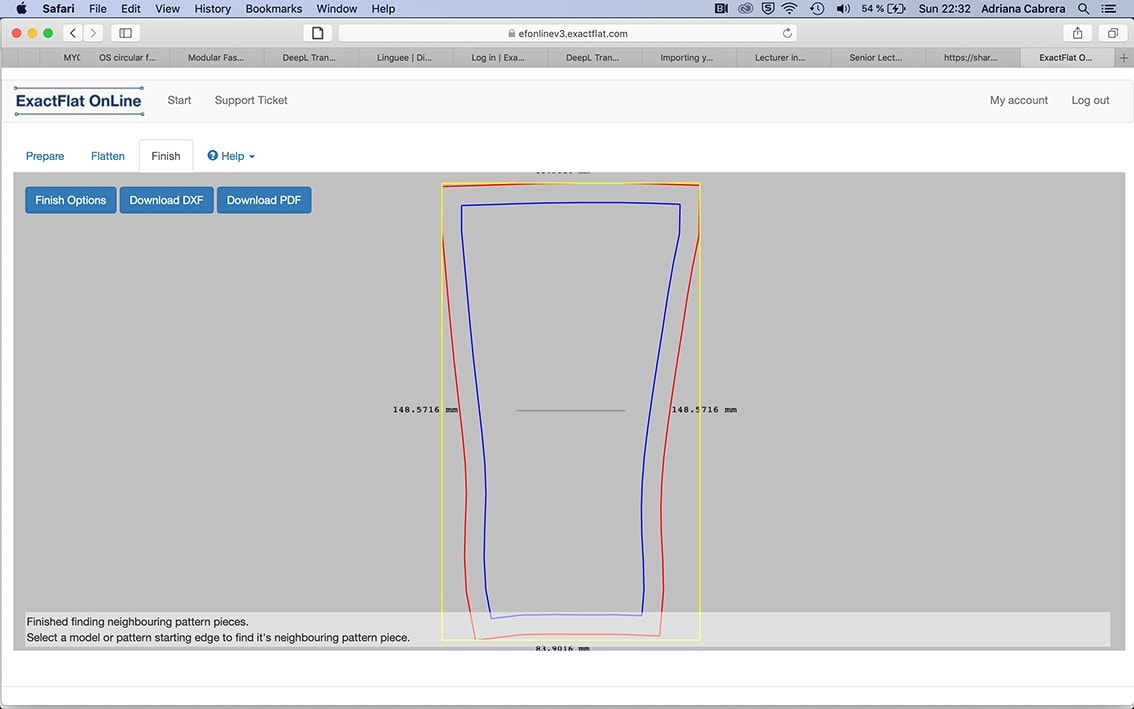Image resolution: width=1134 pixels, height=709 pixels.
Task: Click the reload page icon
Action: [x=787, y=33]
